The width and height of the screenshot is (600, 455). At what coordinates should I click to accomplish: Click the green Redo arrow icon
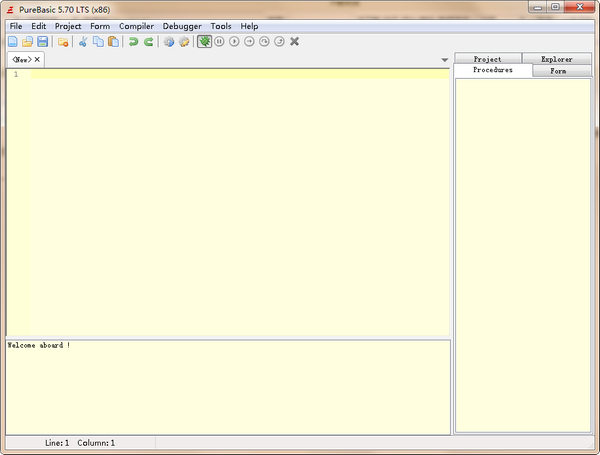pyautogui.click(x=149, y=42)
